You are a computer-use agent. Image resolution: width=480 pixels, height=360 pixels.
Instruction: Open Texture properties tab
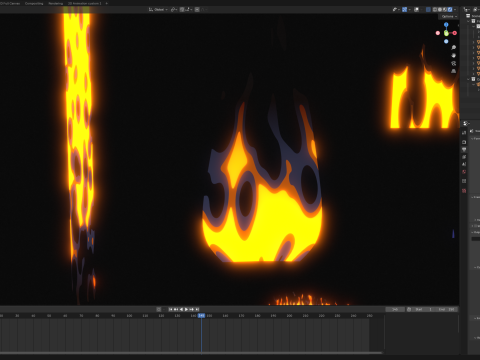pos(464,191)
